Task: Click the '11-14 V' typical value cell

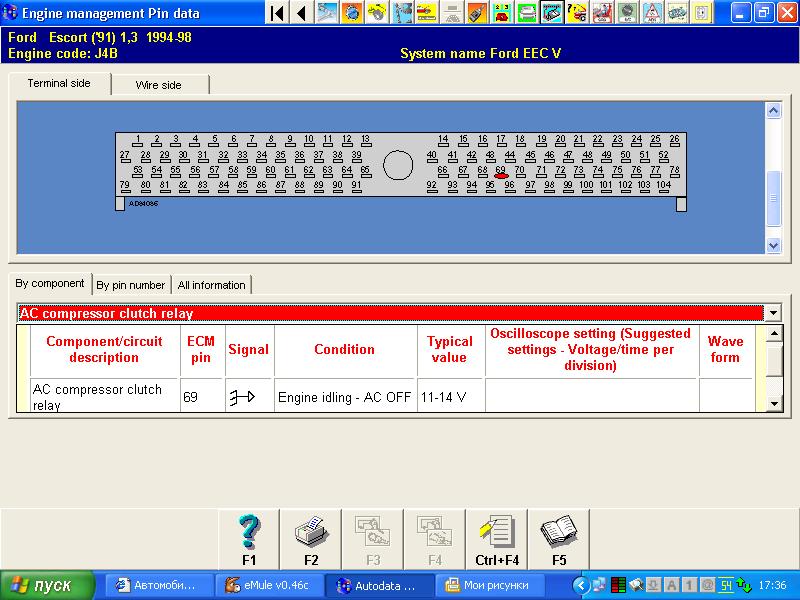Action: (x=450, y=397)
